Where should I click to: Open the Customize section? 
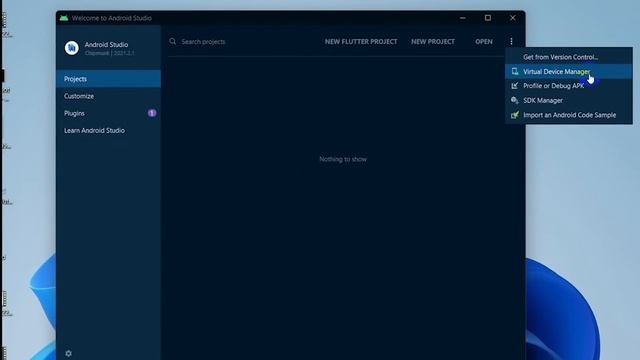[x=108, y=96]
